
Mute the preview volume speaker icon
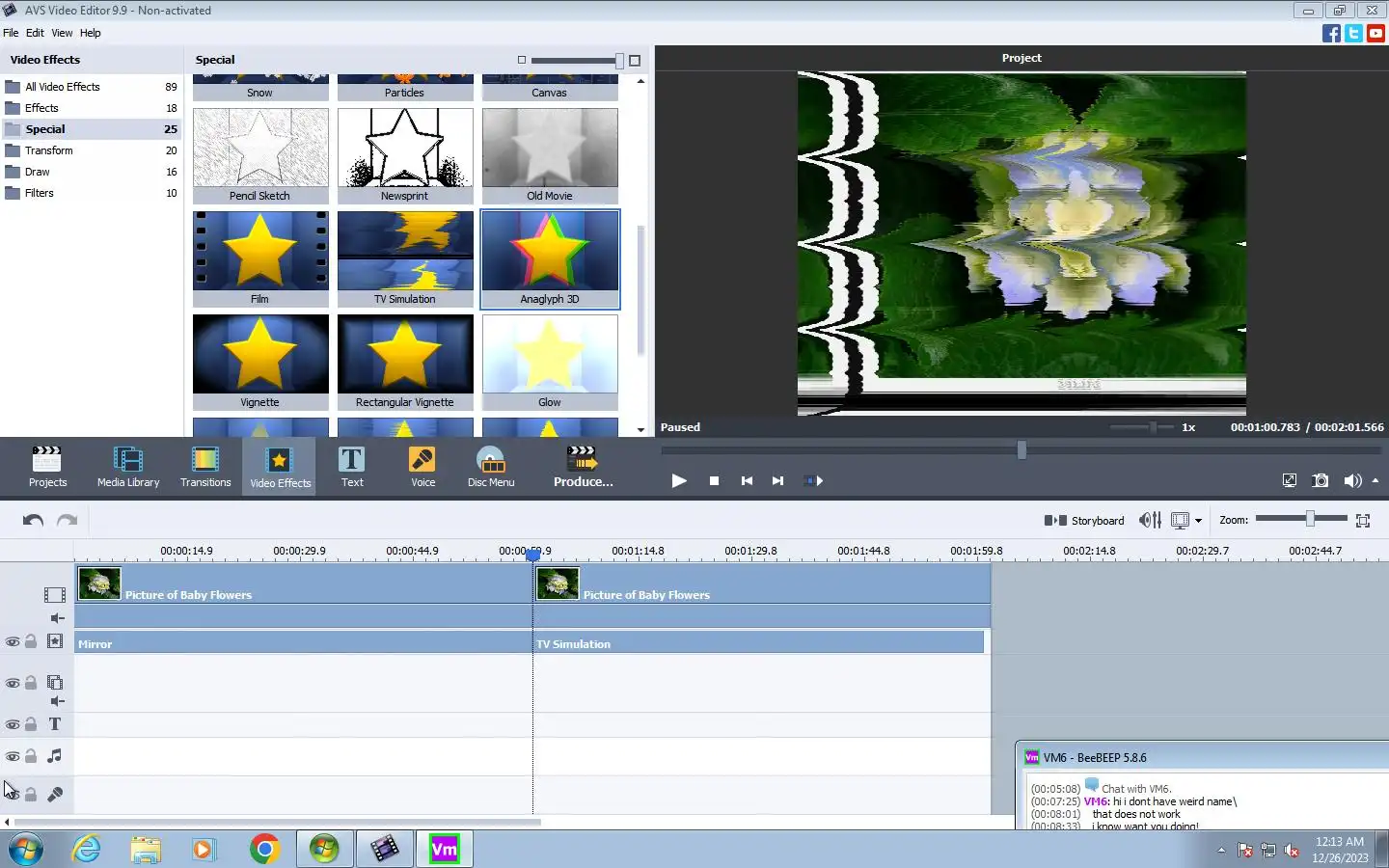coord(1352,480)
